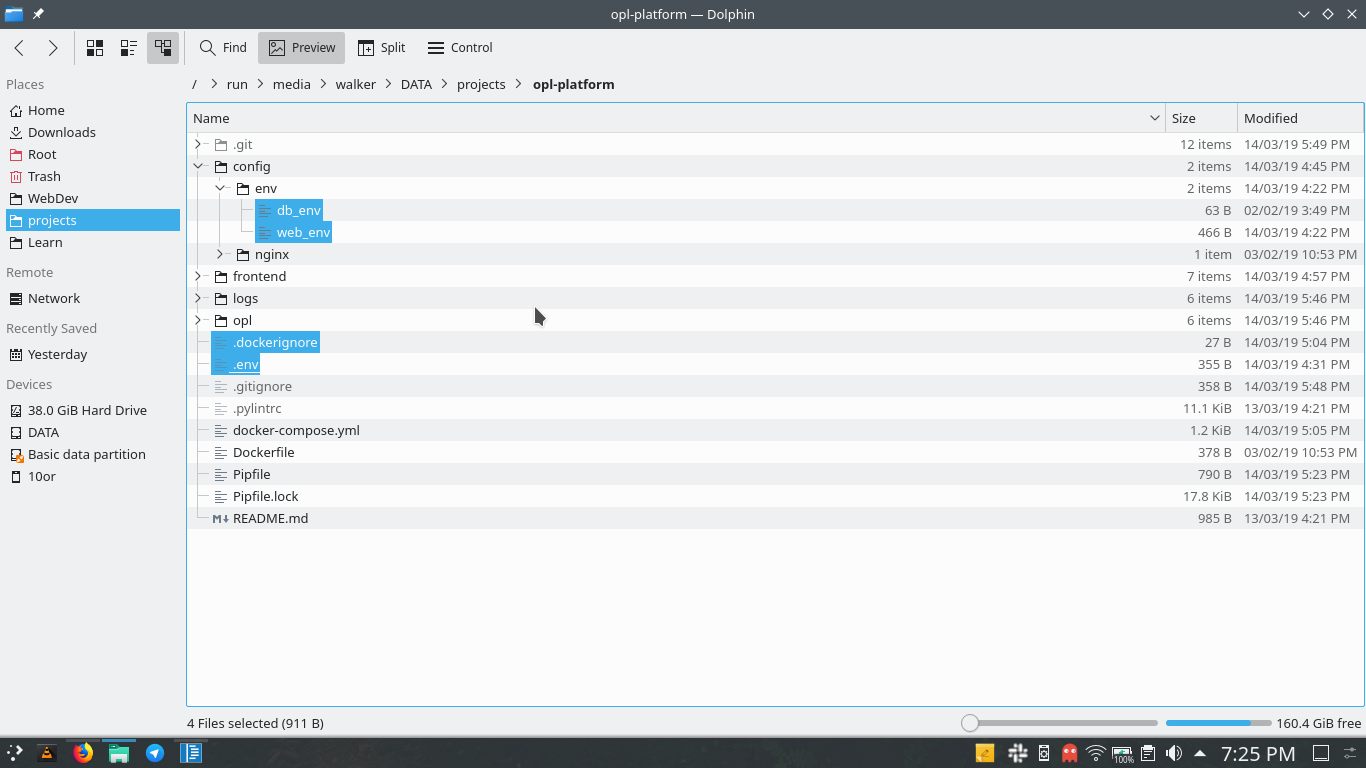Click the 160.4 GiB free space bar

click(x=1220, y=723)
